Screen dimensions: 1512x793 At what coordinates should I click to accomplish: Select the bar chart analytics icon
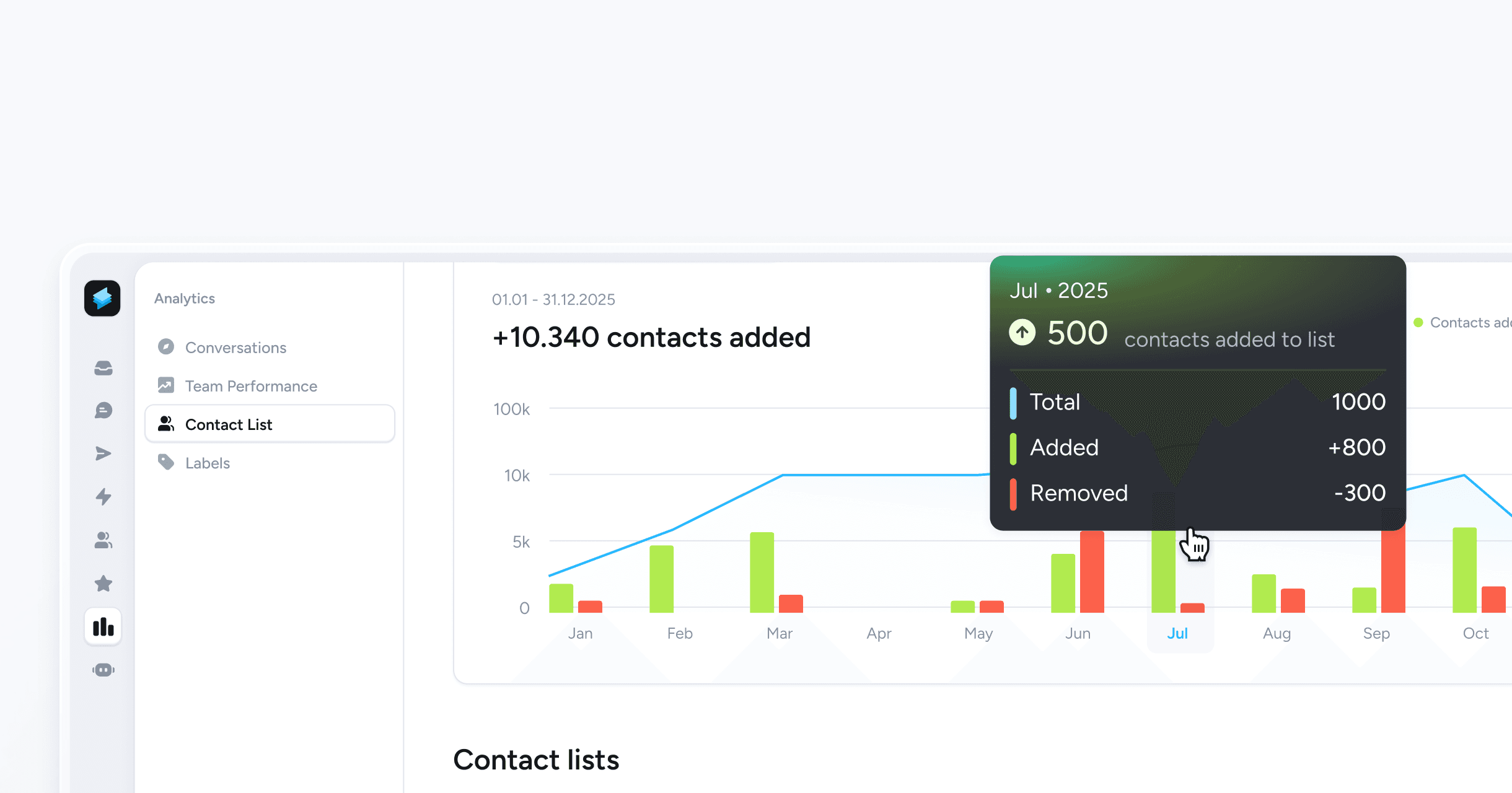click(x=103, y=627)
